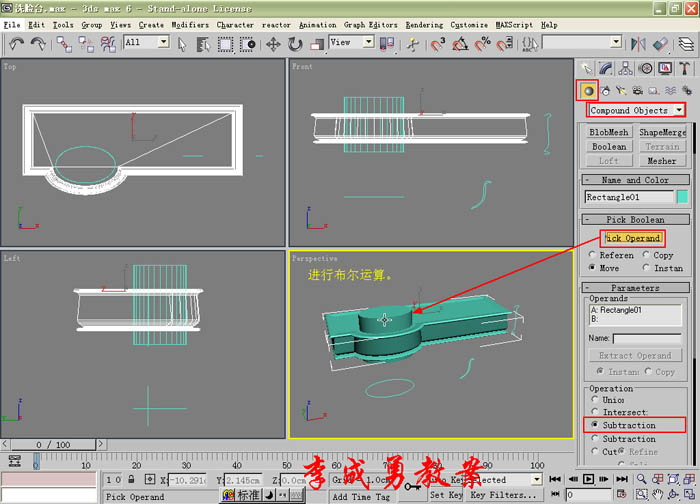700x504 pixels.
Task: Select Reference radio option
Action: (592, 254)
